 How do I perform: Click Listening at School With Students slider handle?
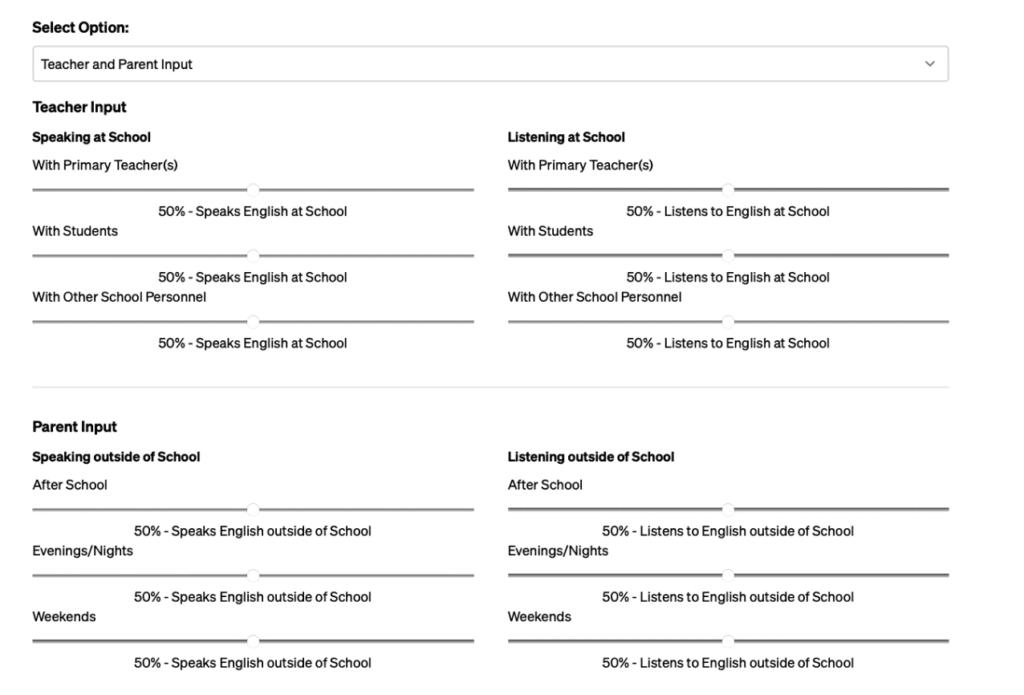728,256
